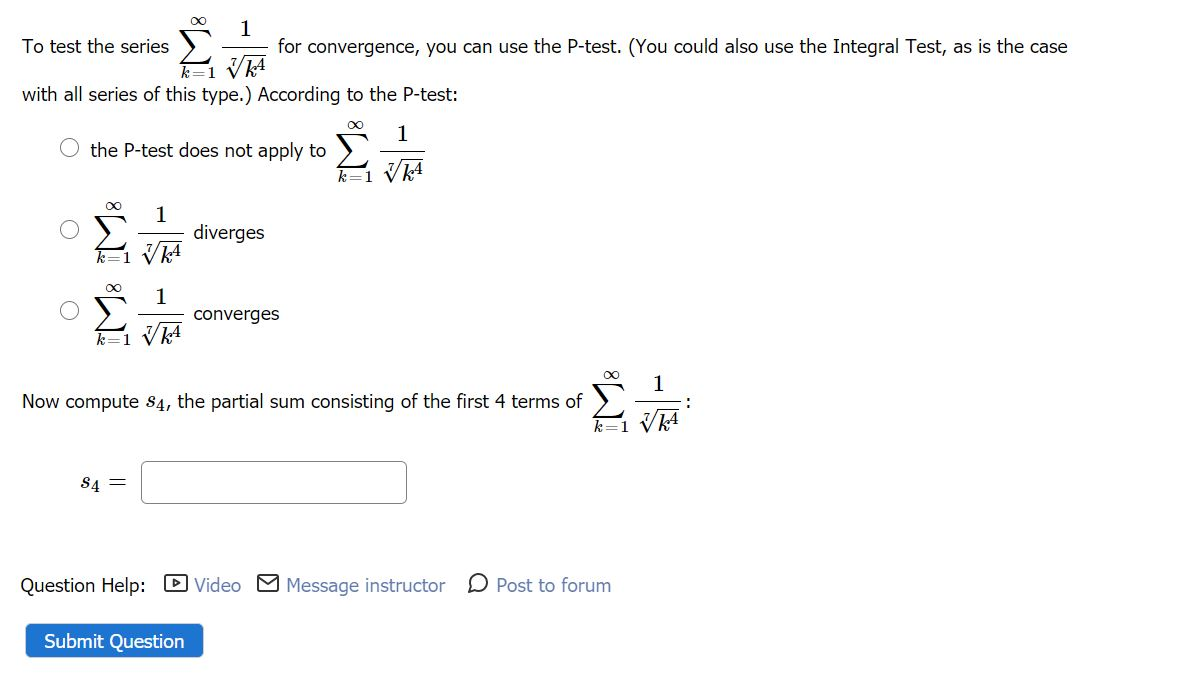The width and height of the screenshot is (1203, 677).
Task: Open the Video help link
Action: (217, 585)
